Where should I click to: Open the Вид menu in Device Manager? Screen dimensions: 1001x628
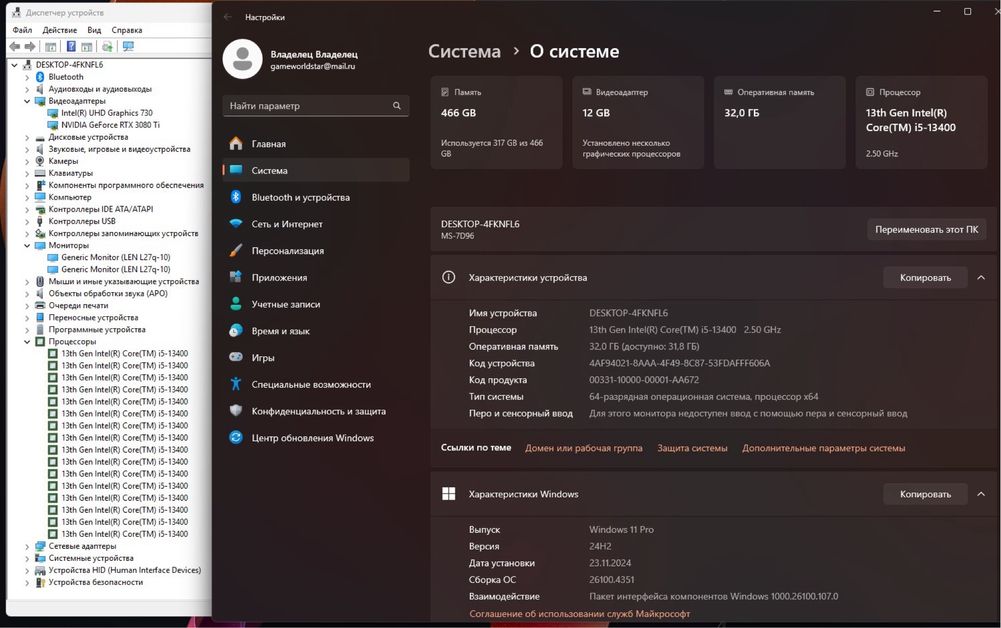tap(94, 30)
